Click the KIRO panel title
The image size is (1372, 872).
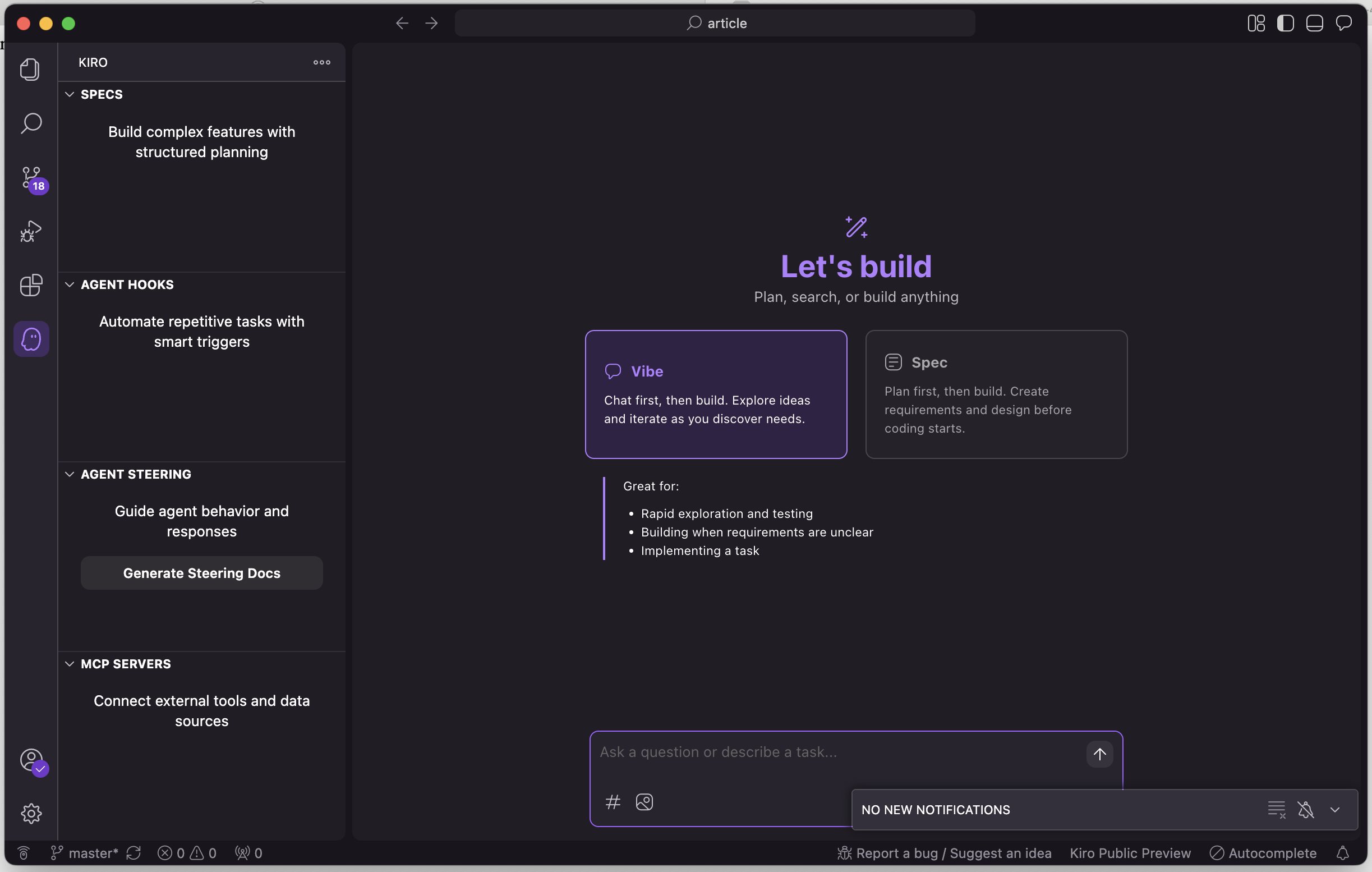click(93, 62)
